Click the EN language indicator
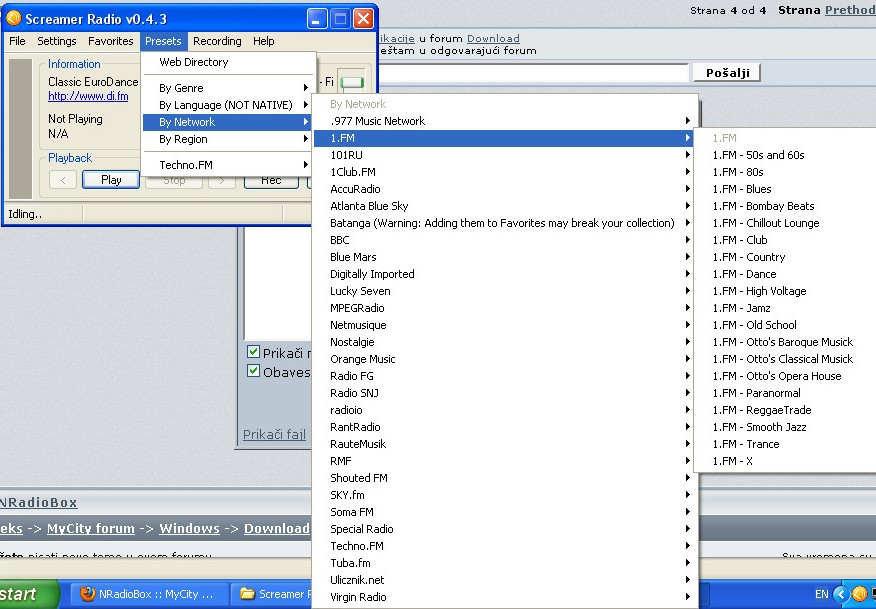The width and height of the screenshot is (876, 609). 821,594
